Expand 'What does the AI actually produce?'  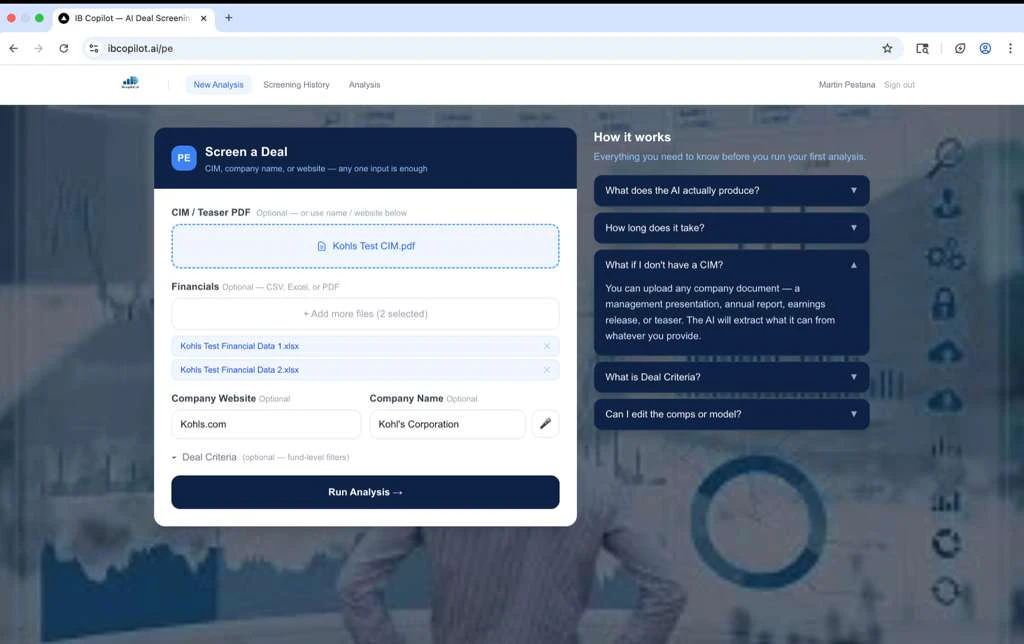tap(731, 191)
